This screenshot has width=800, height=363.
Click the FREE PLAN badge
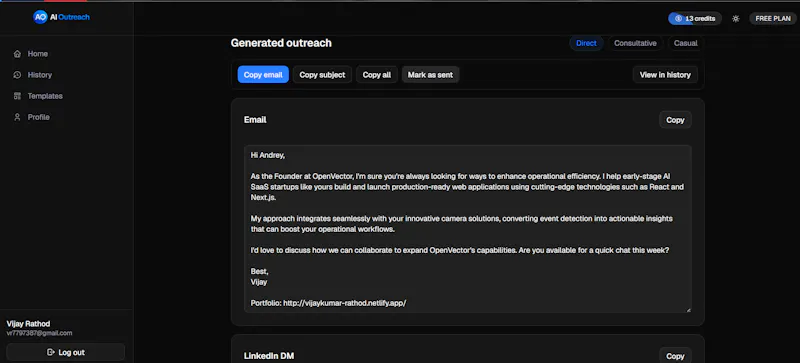coord(772,18)
